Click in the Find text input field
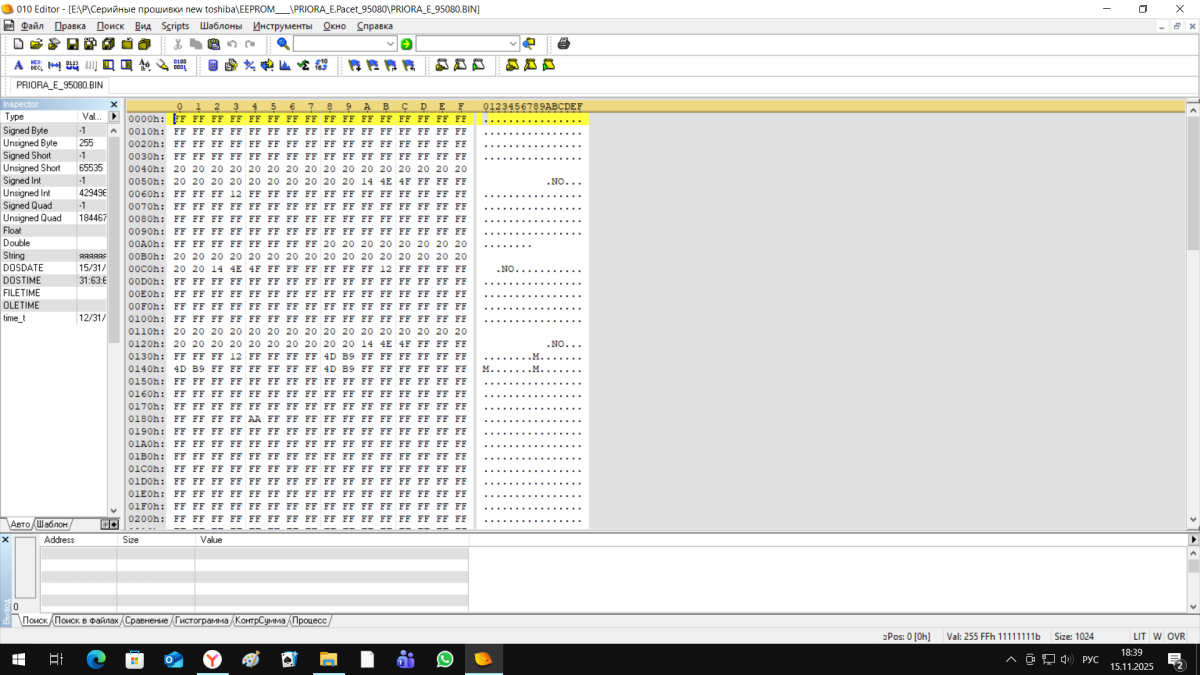This screenshot has width=1200, height=675. (339, 44)
